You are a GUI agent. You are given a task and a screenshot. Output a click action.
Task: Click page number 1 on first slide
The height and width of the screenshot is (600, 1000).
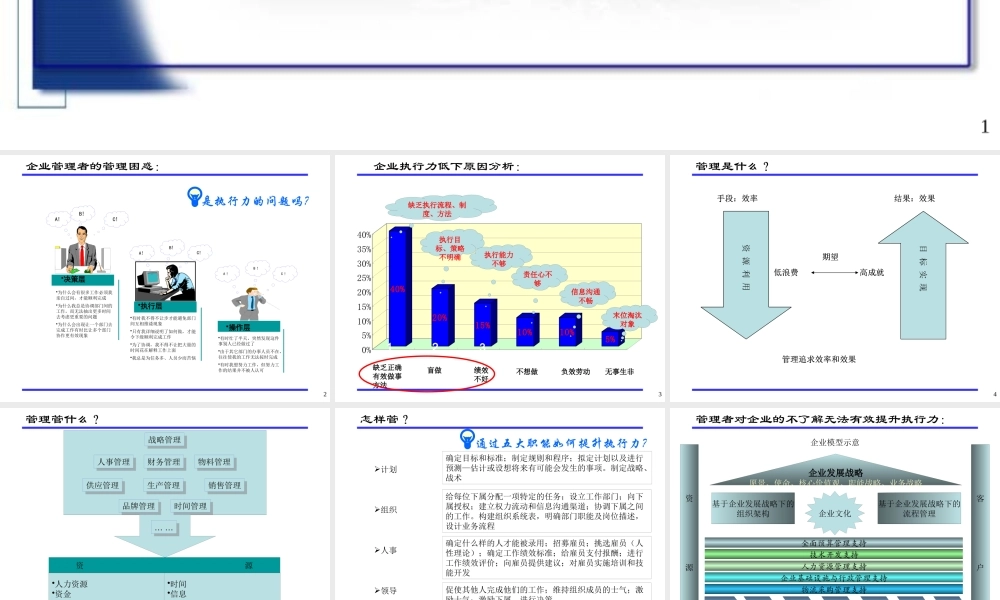[x=985, y=127]
